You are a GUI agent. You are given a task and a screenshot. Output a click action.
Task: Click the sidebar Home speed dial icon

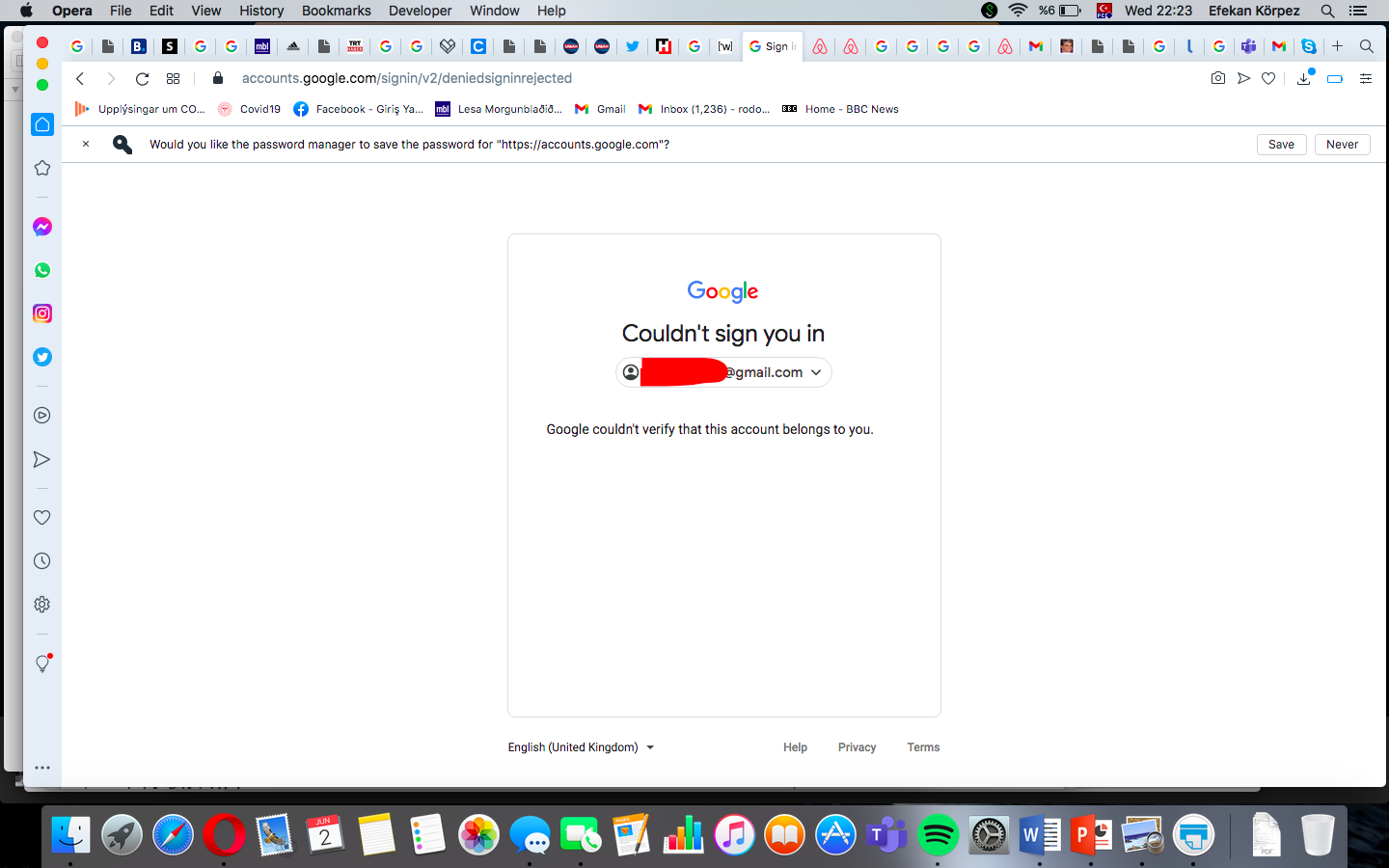tap(42, 124)
